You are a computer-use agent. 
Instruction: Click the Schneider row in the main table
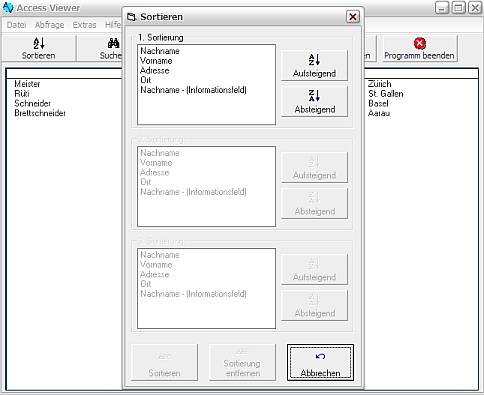tap(32, 103)
